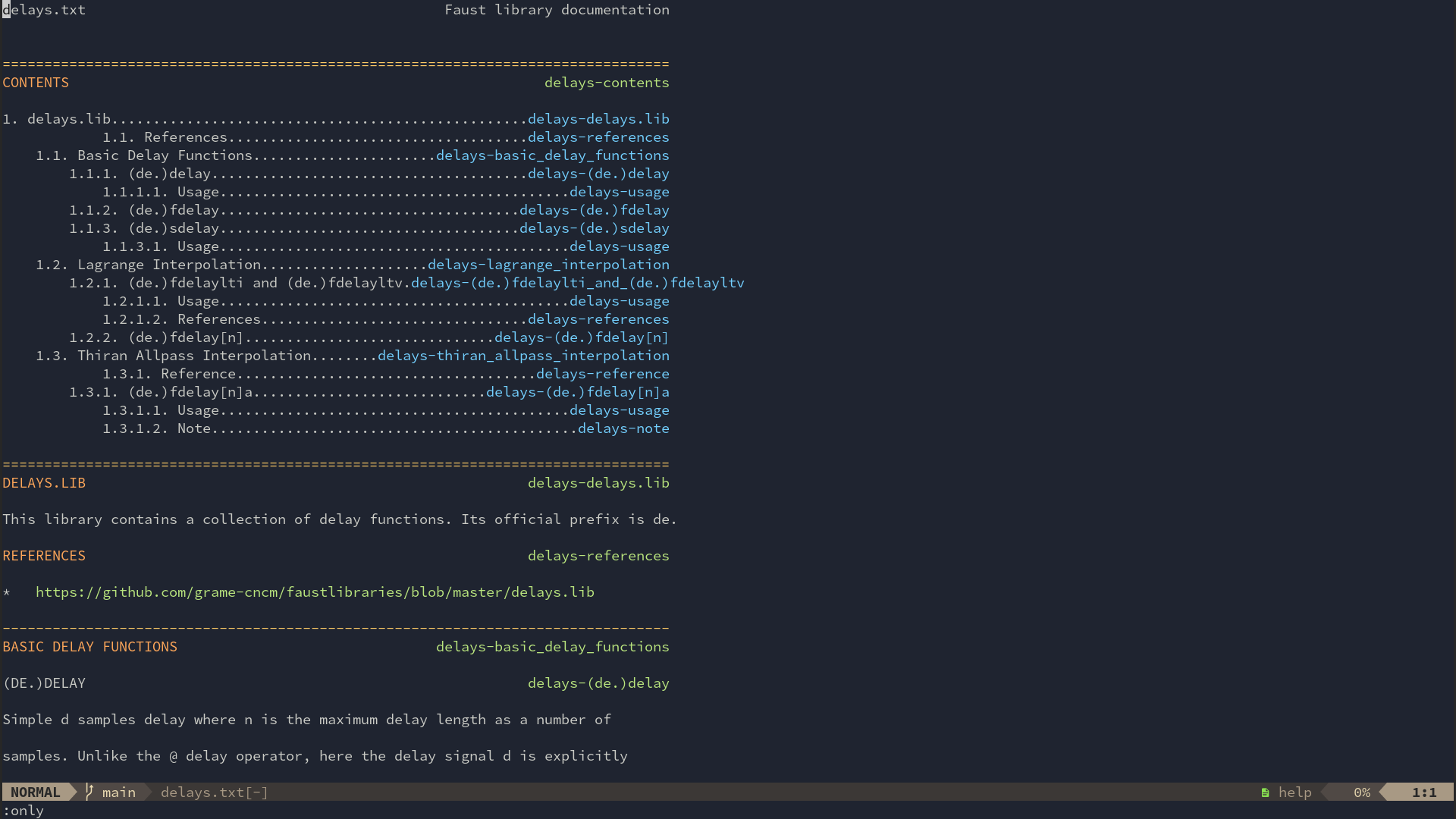Click the git branch icon in statusline
This screenshot has width=1456, height=819.
(x=89, y=792)
